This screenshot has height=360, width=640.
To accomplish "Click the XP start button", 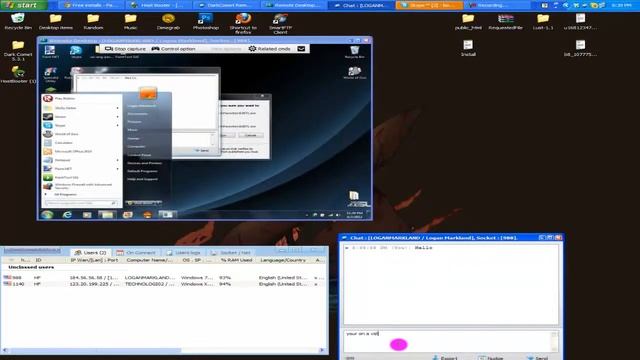I will click(23, 5).
